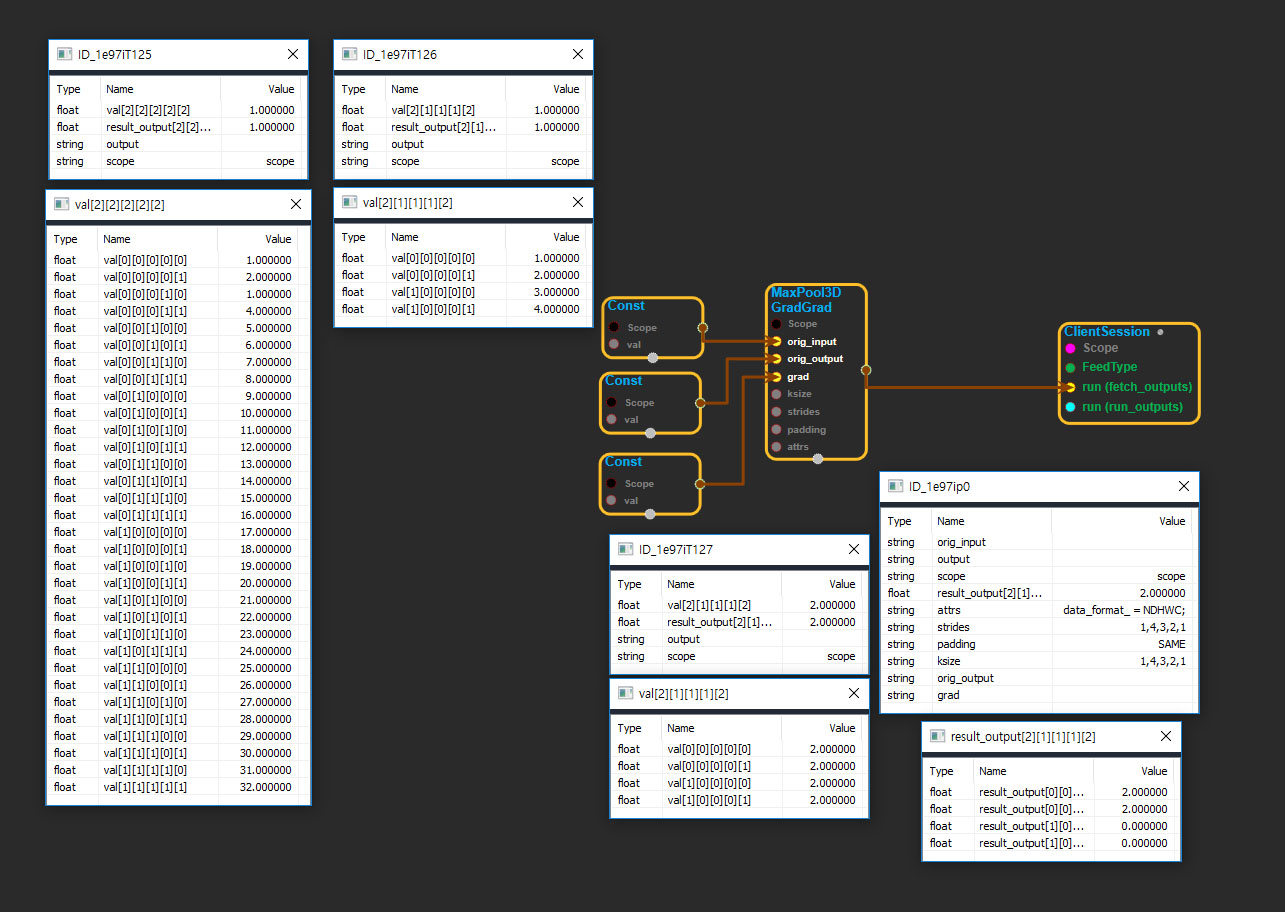Image resolution: width=1285 pixels, height=912 pixels.
Task: Click the window icon of the ID_1e97iT125 panel
Action: point(64,54)
